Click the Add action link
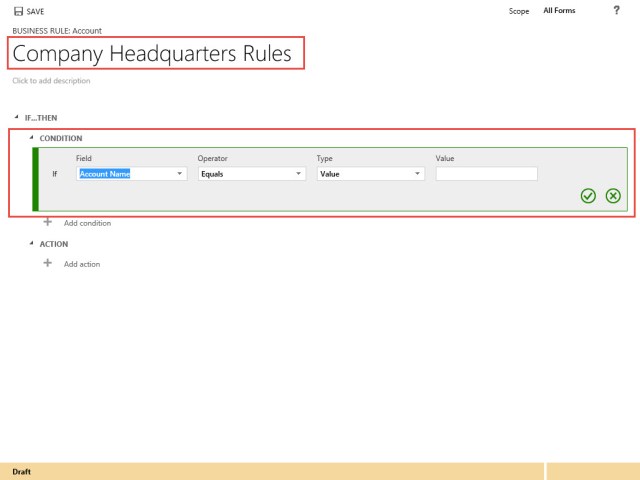Screen dimensions: 640x480 click(82, 264)
